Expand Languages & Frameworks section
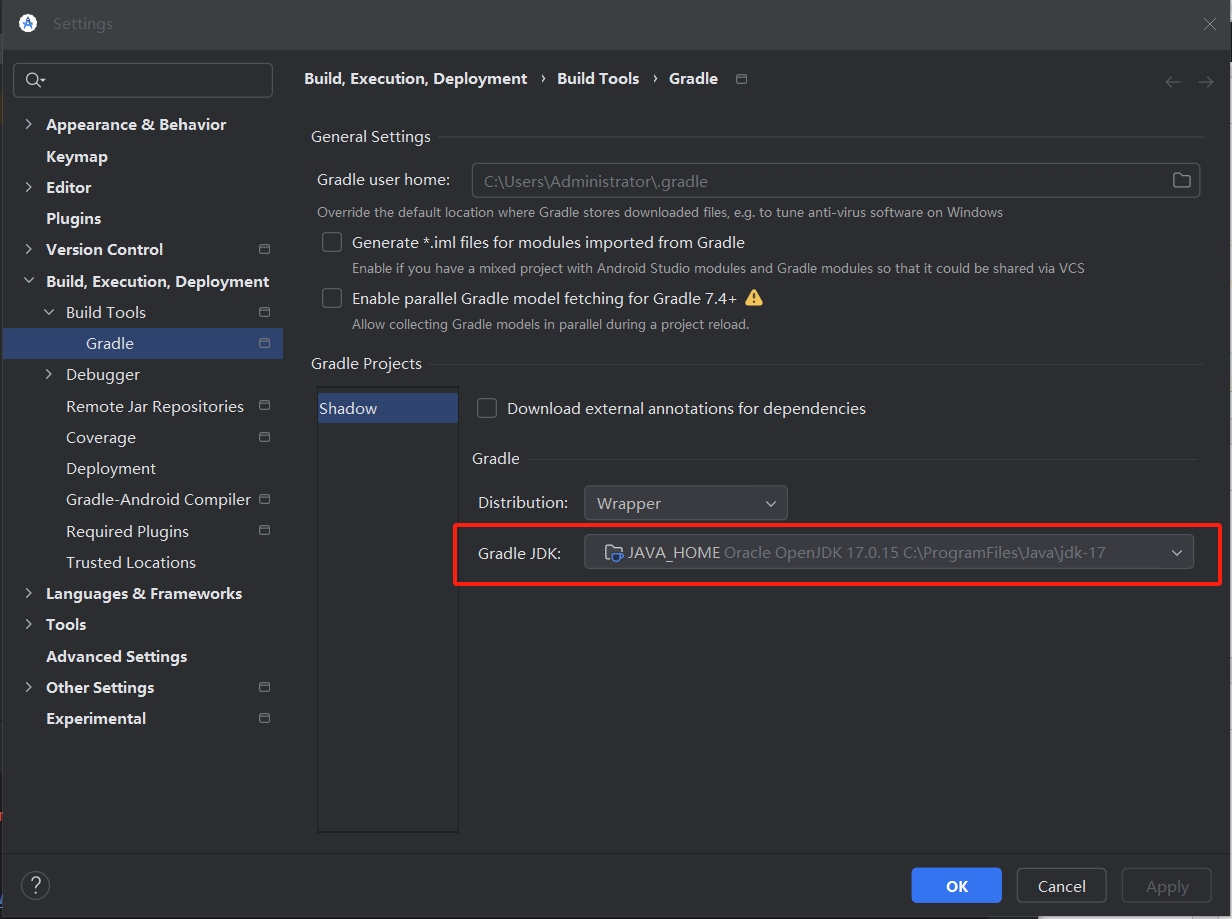The width and height of the screenshot is (1232, 919). (29, 593)
